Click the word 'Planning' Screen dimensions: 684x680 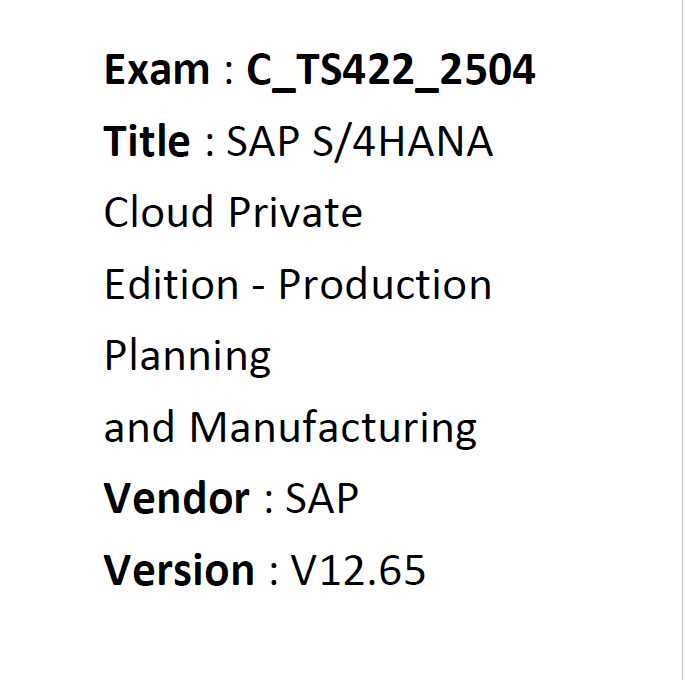click(188, 356)
